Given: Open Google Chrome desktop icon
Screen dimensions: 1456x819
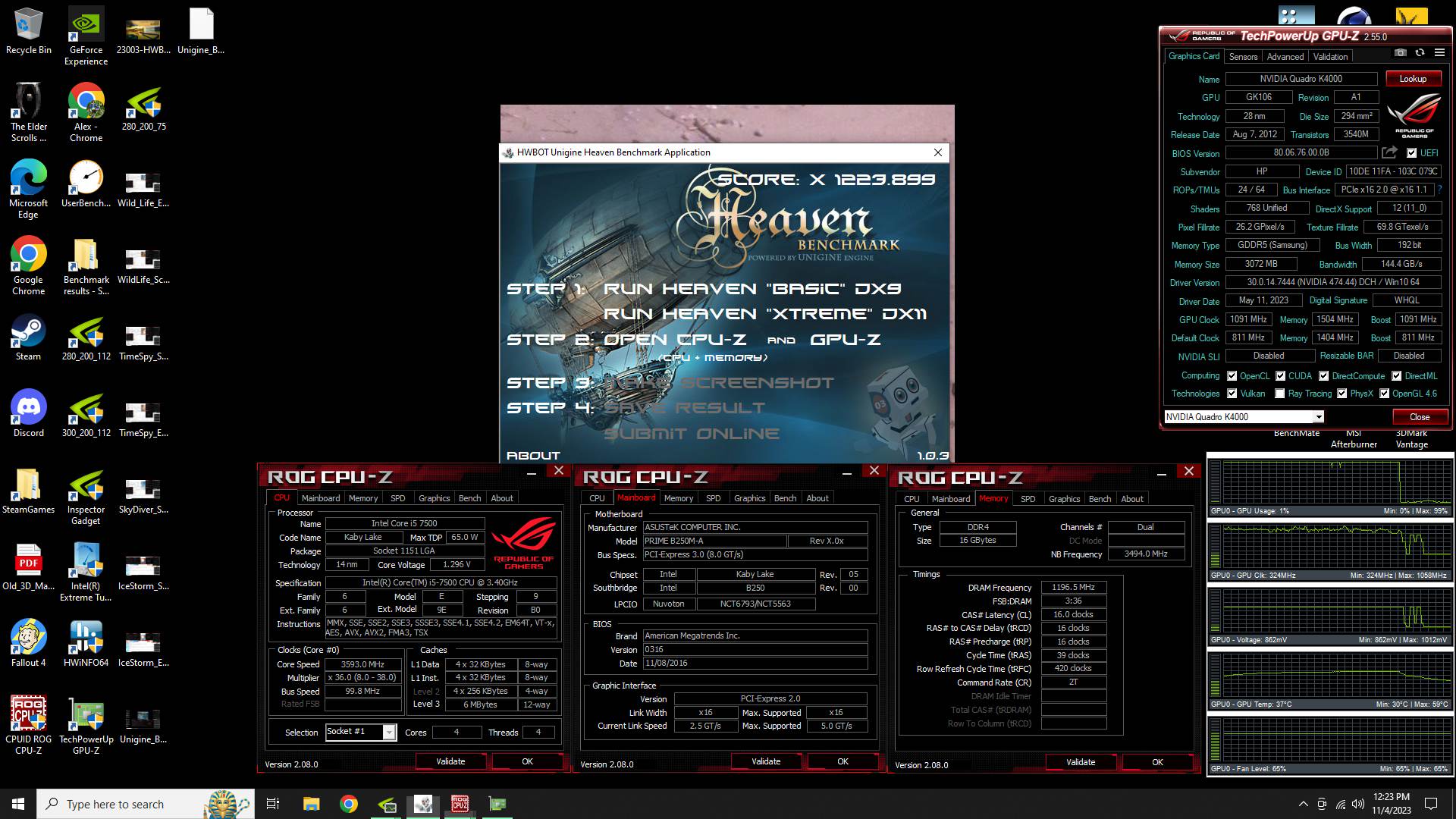Looking at the screenshot, I should (x=28, y=266).
